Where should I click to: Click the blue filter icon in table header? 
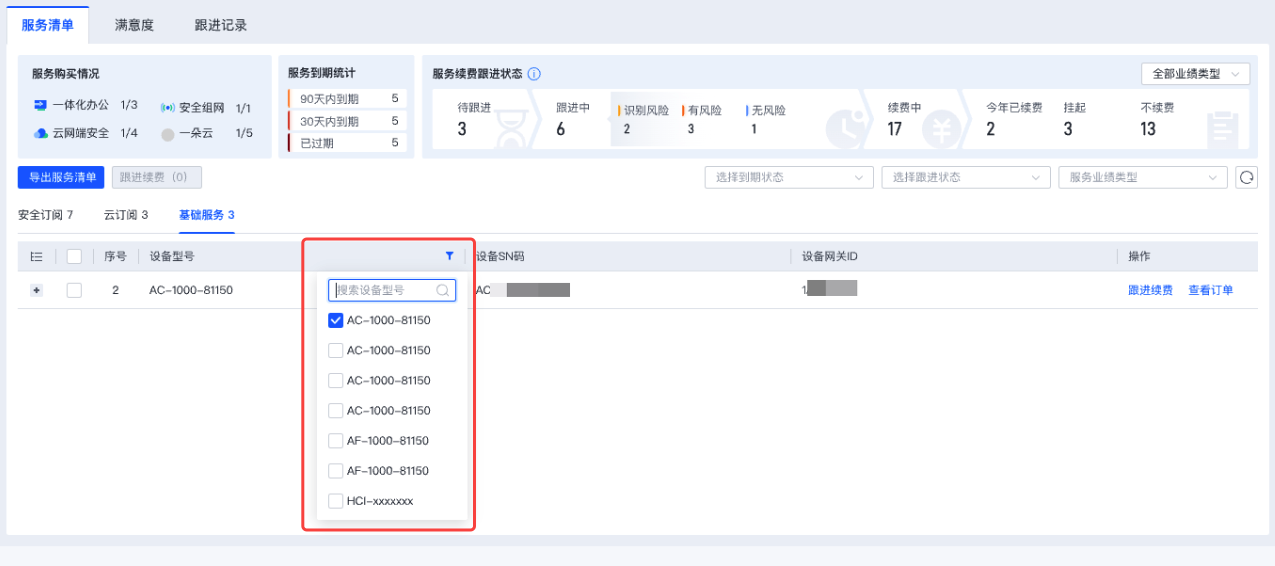pos(449,257)
